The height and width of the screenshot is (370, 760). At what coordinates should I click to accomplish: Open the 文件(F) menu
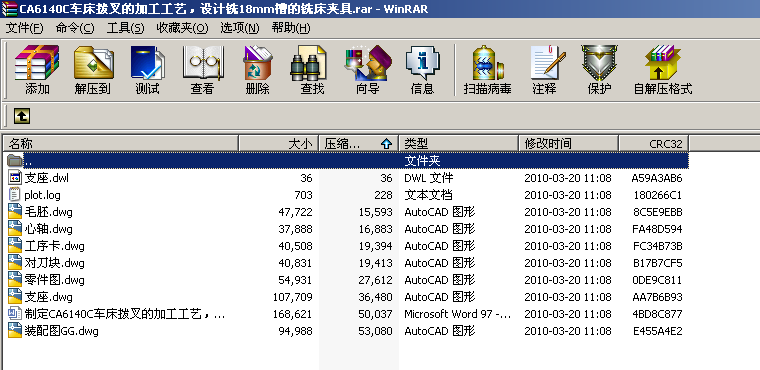click(x=25, y=28)
